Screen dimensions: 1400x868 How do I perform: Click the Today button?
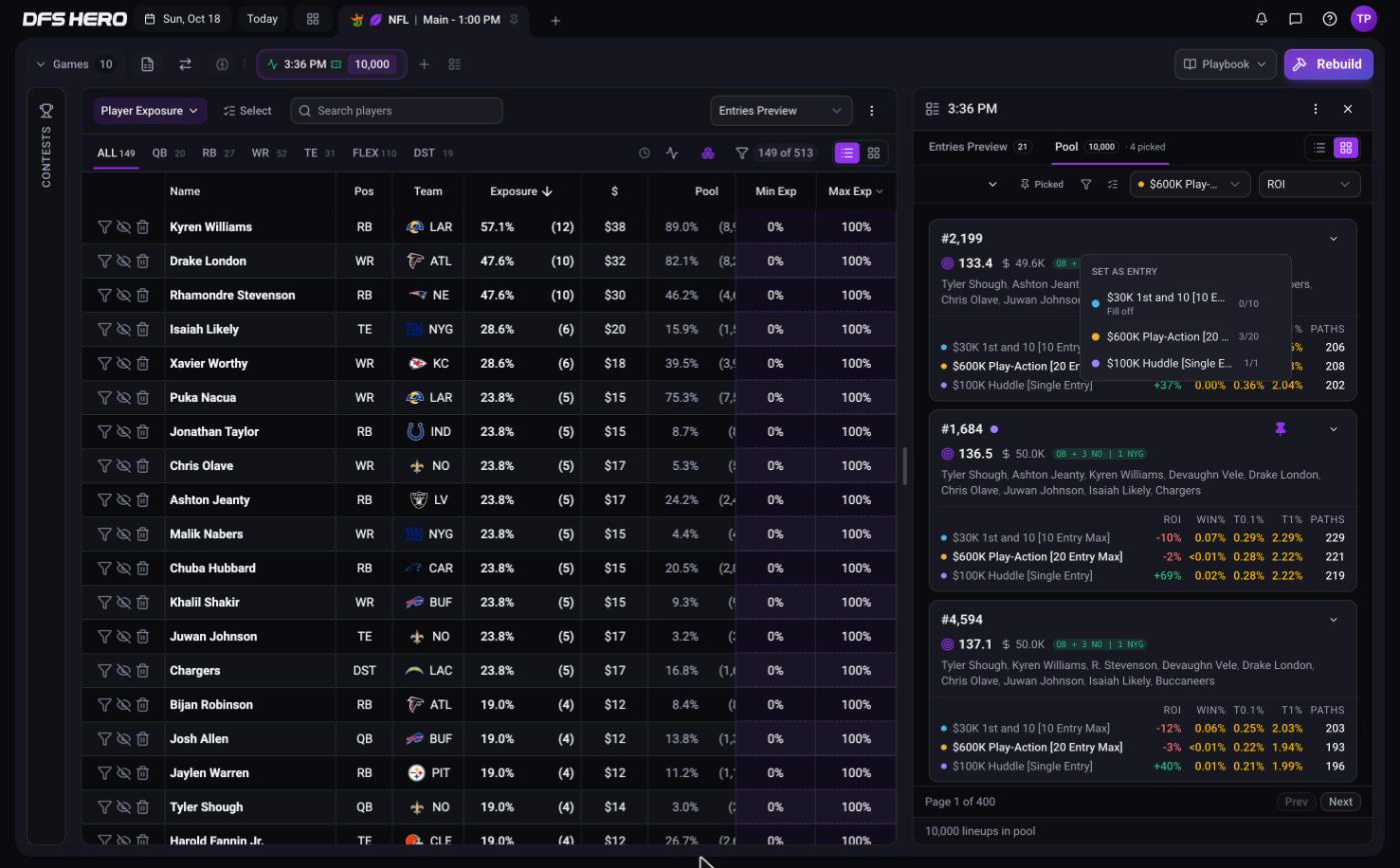pyautogui.click(x=262, y=19)
